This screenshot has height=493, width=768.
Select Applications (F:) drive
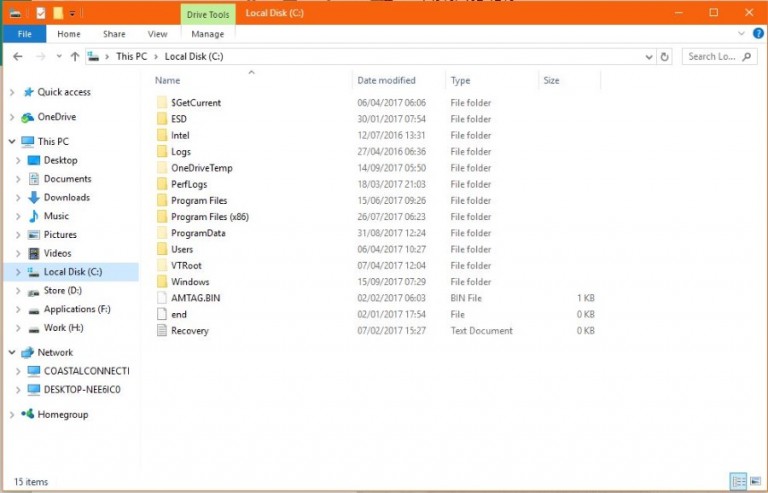(x=77, y=309)
